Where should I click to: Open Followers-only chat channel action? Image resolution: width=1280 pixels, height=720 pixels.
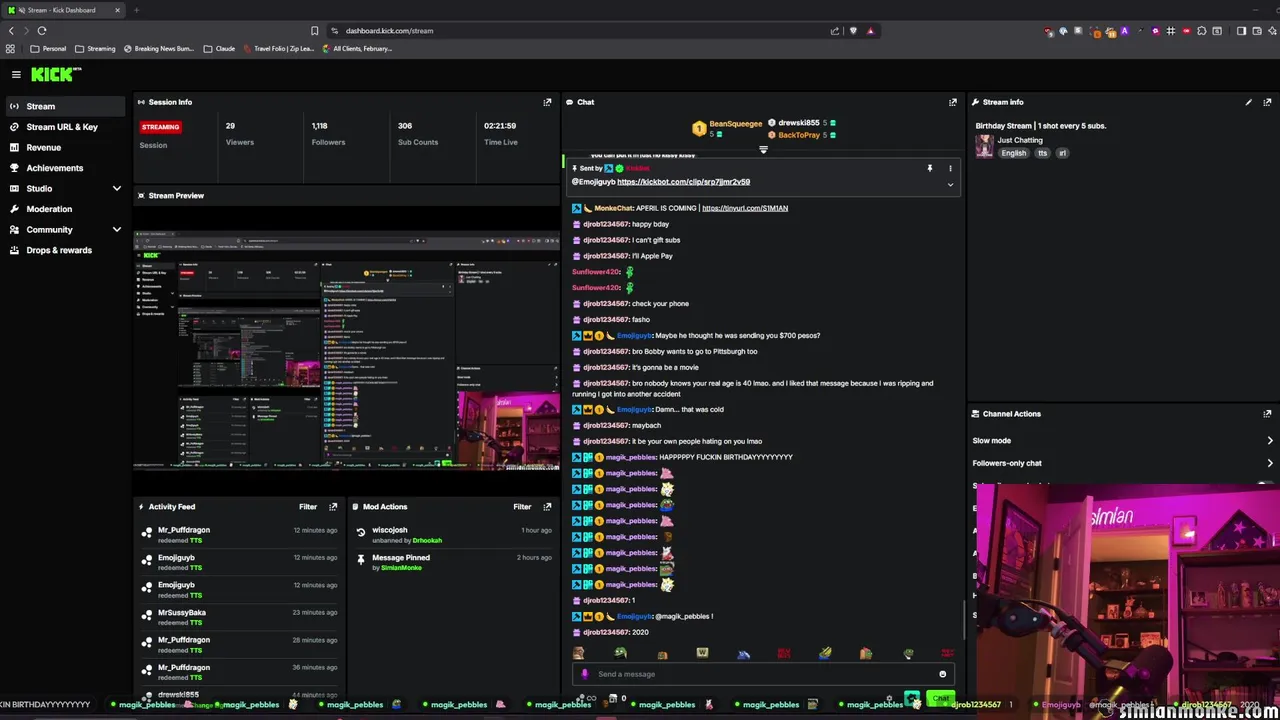(x=1123, y=463)
